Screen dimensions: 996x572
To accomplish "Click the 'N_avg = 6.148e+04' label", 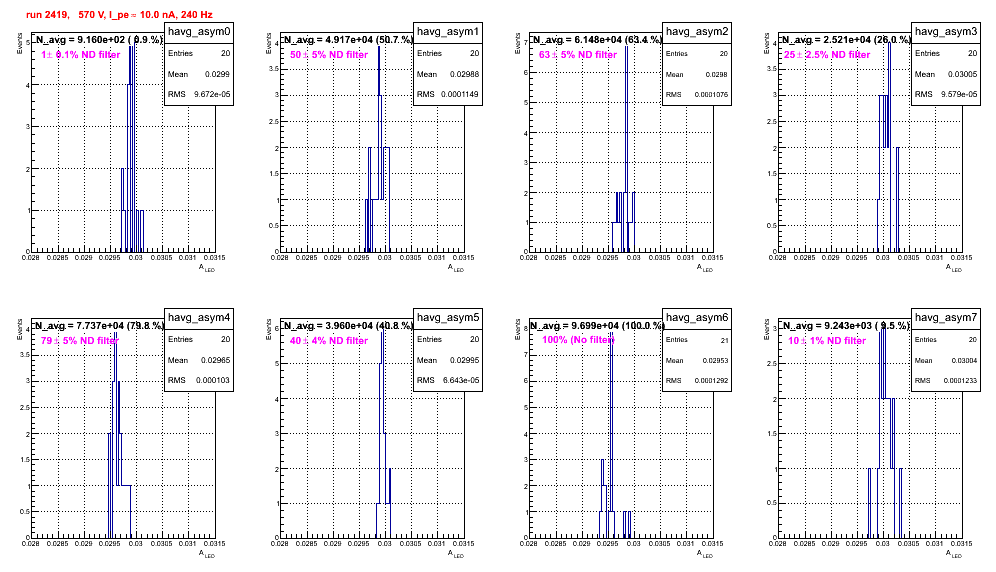I will [597, 39].
